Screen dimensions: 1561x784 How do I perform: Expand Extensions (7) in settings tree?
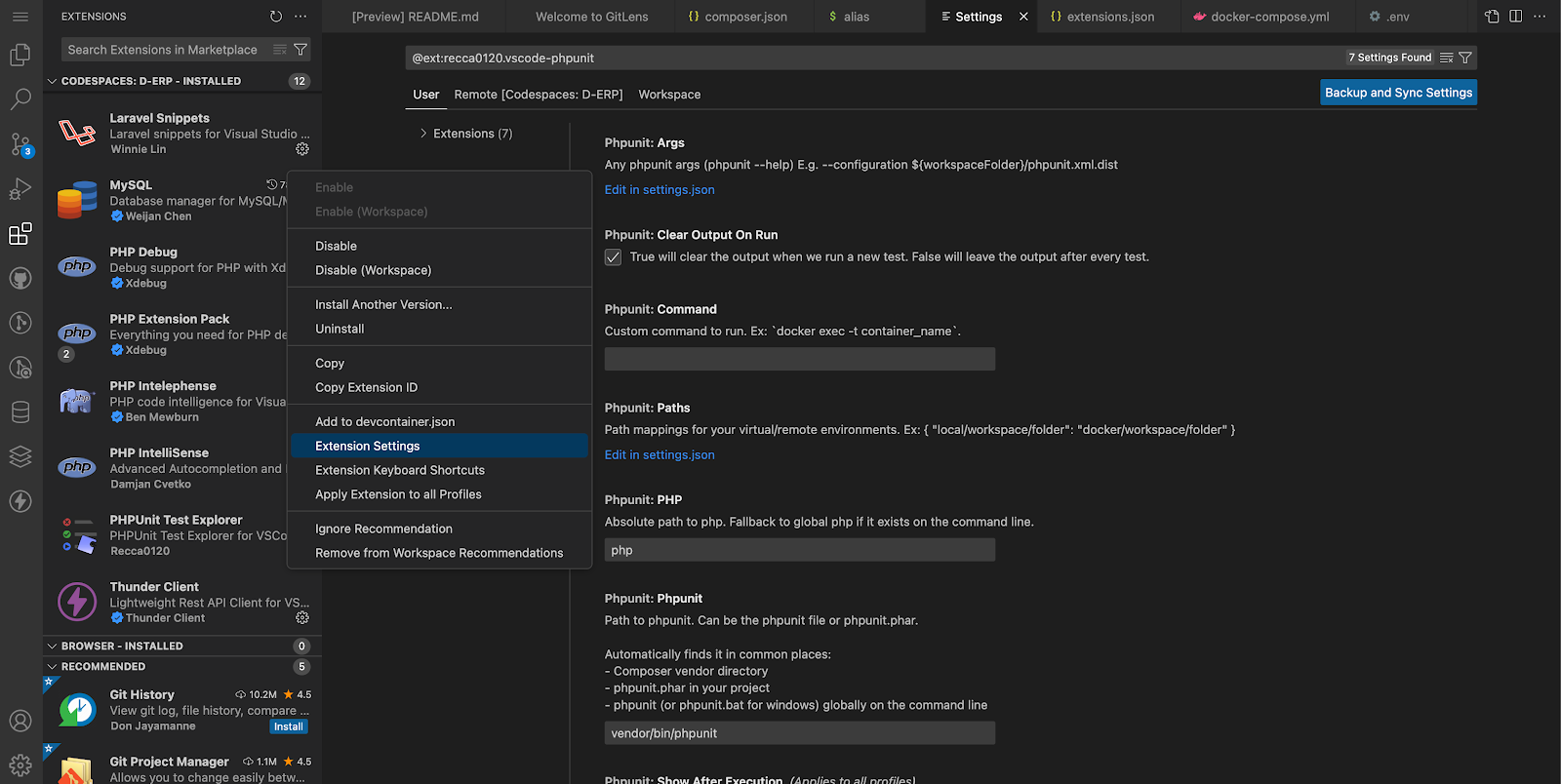(x=465, y=134)
